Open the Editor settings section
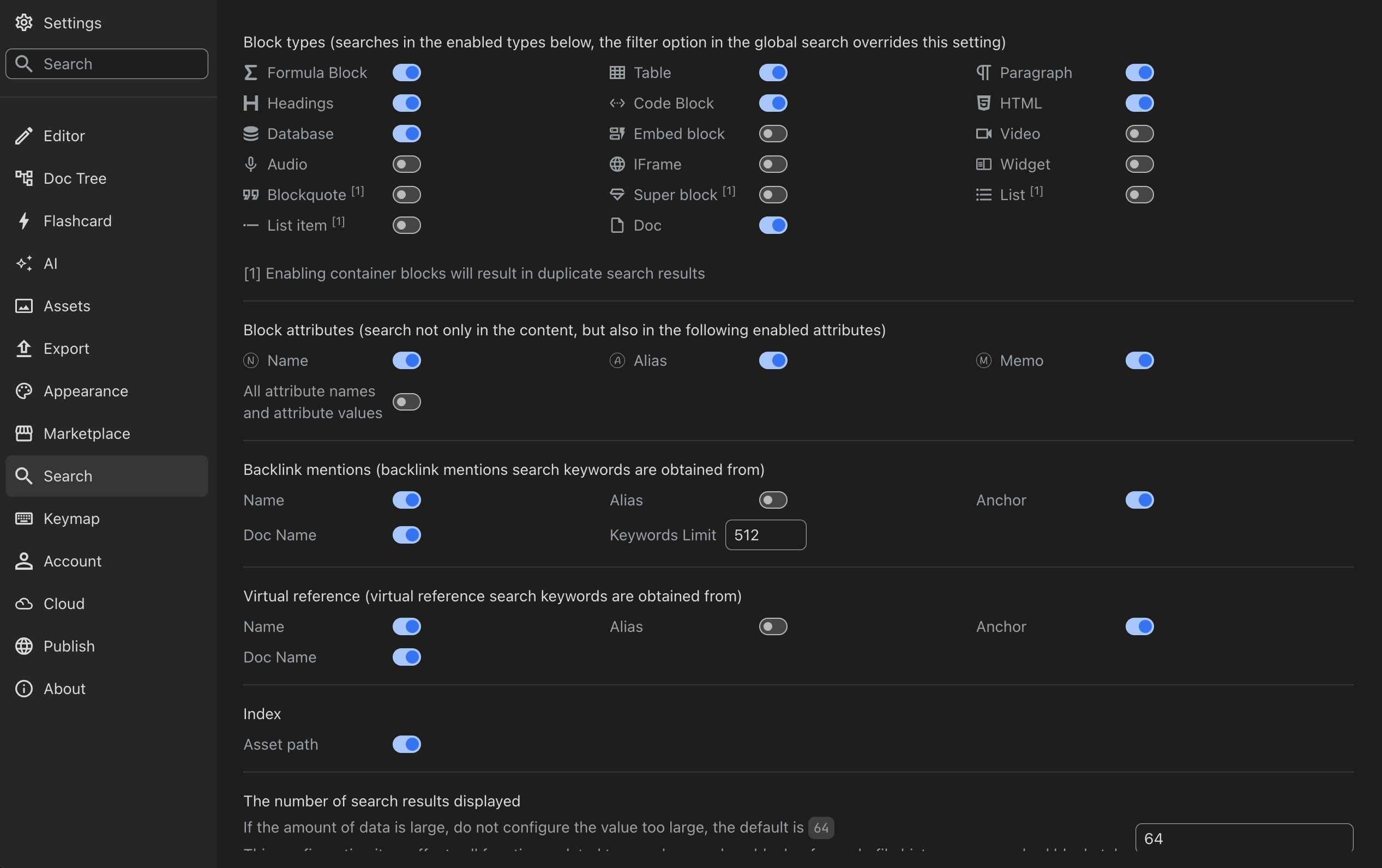This screenshot has height=868, width=1382. [x=107, y=136]
